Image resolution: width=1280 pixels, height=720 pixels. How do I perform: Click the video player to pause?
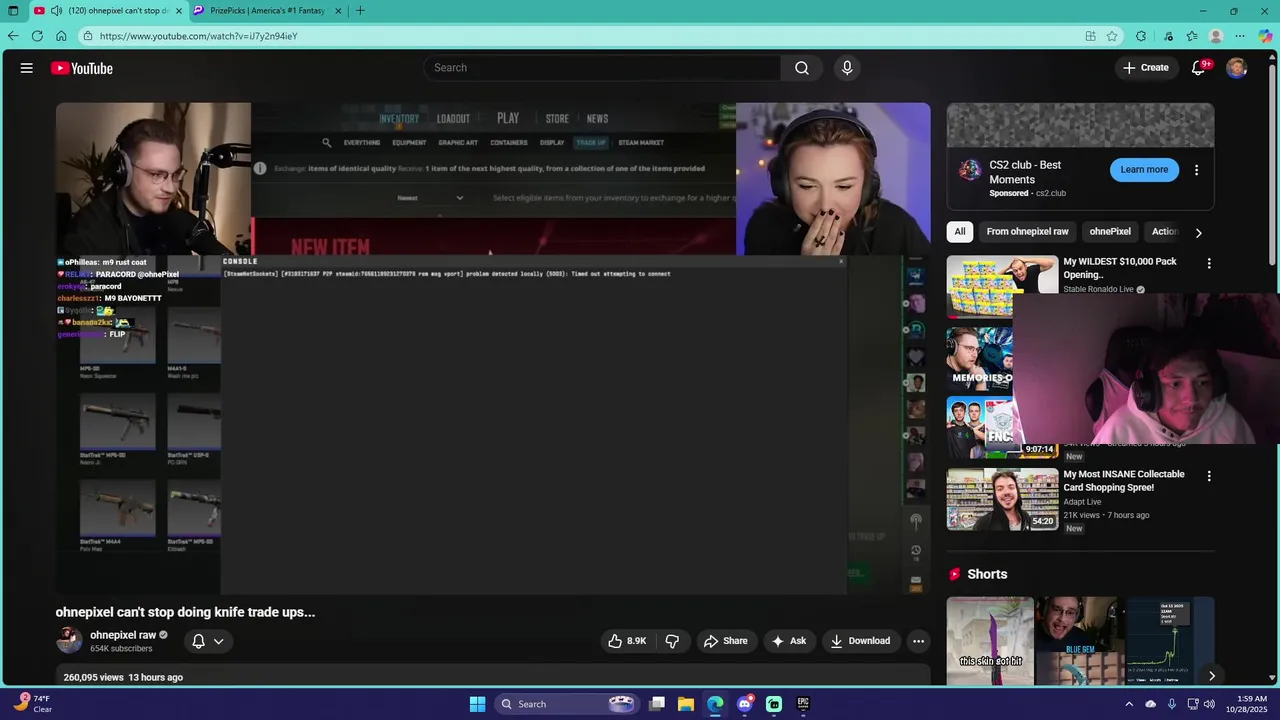pyautogui.click(x=492, y=348)
